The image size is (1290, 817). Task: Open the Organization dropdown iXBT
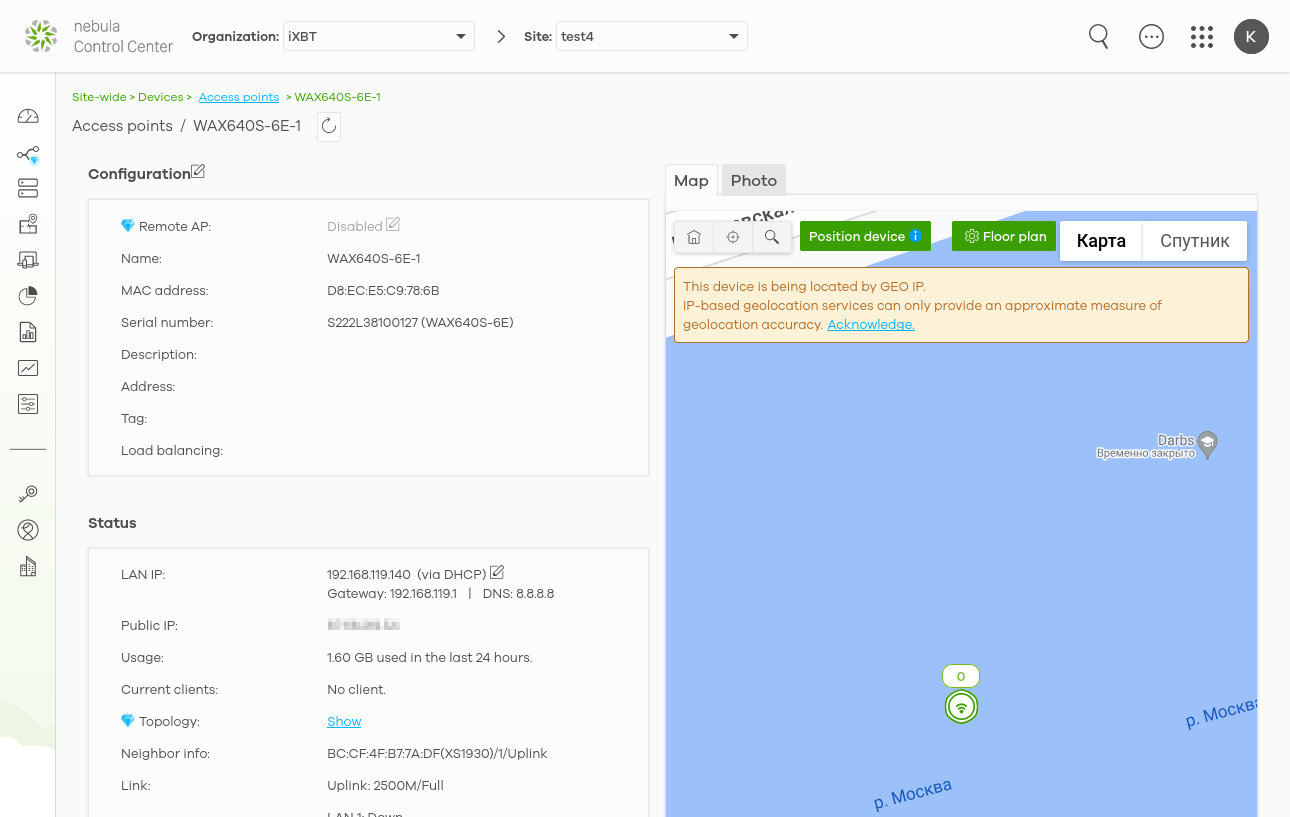coord(378,36)
